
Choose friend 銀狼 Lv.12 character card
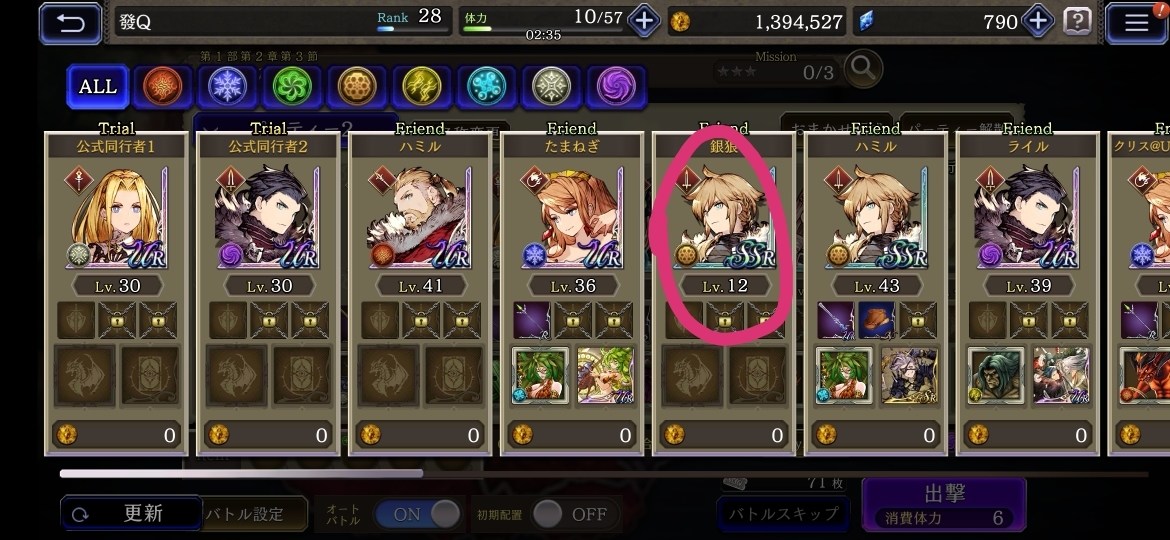[x=723, y=294]
